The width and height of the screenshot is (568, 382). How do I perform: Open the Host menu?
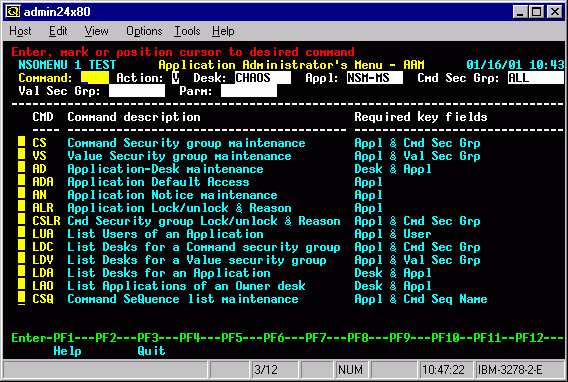pos(20,31)
